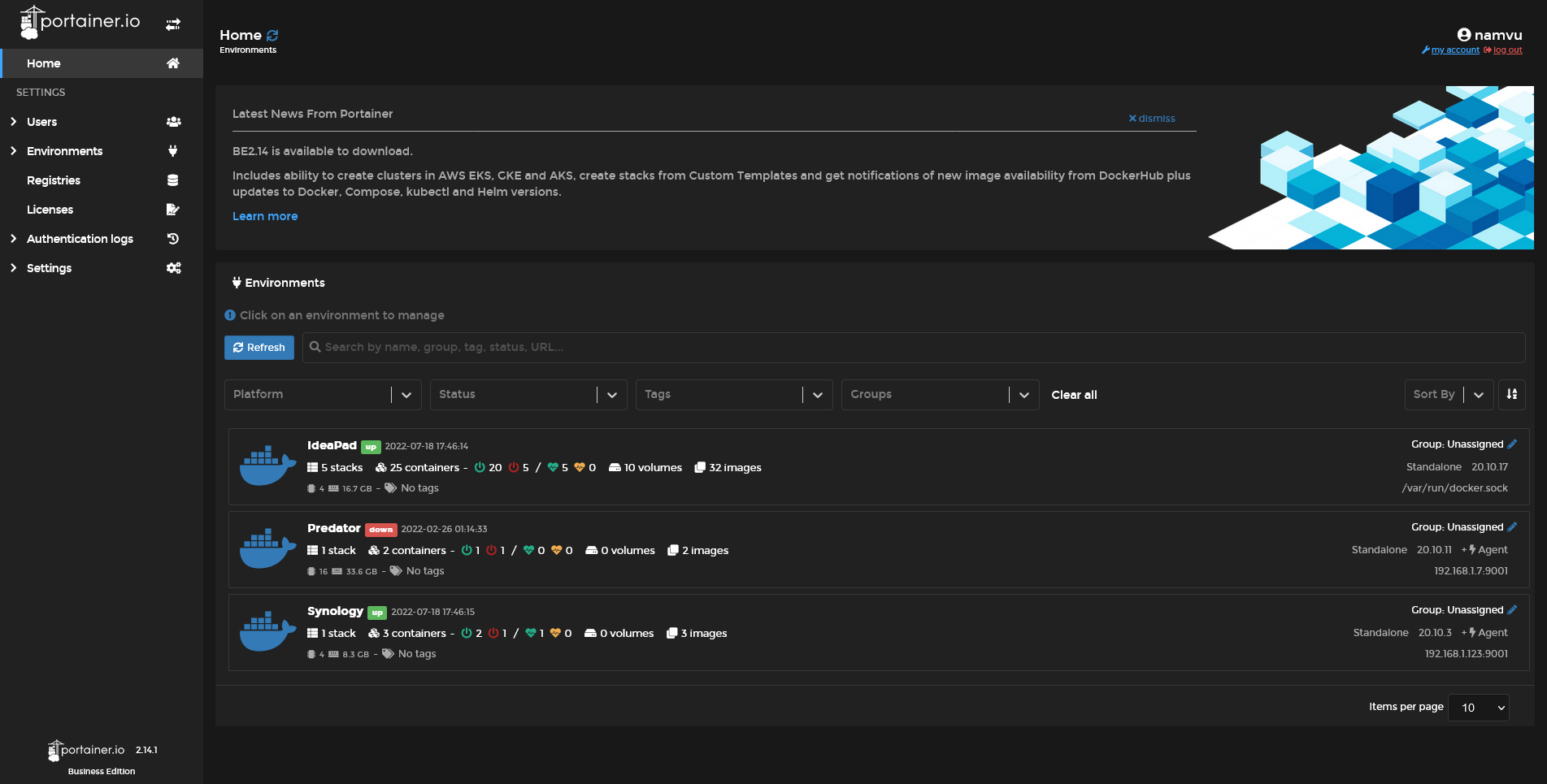Focus the environment search field
The image size is (1547, 784).
click(x=914, y=348)
